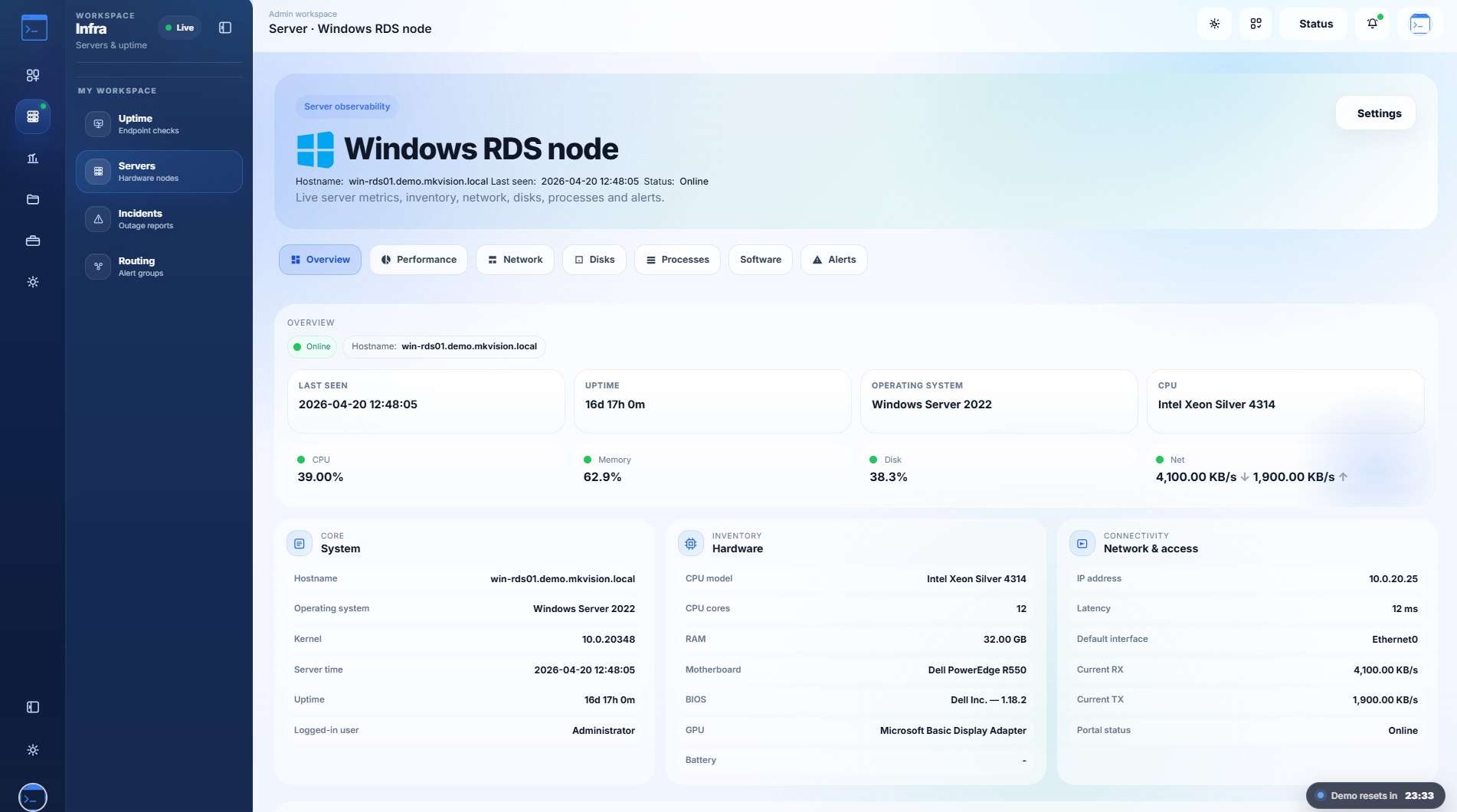This screenshot has width=1457, height=812.
Task: Click the Latency 12 ms value
Action: [1405, 609]
